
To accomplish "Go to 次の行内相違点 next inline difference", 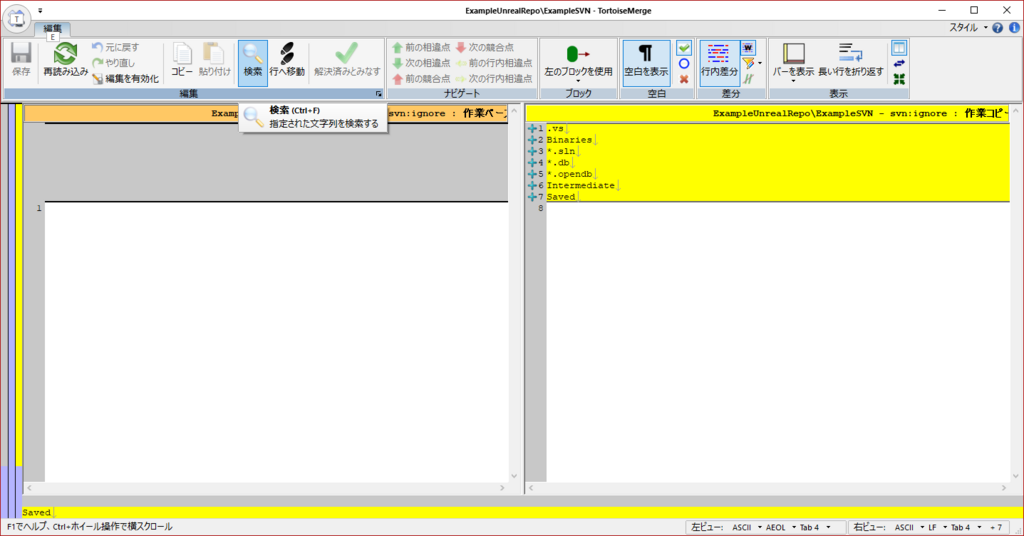I will [494, 78].
